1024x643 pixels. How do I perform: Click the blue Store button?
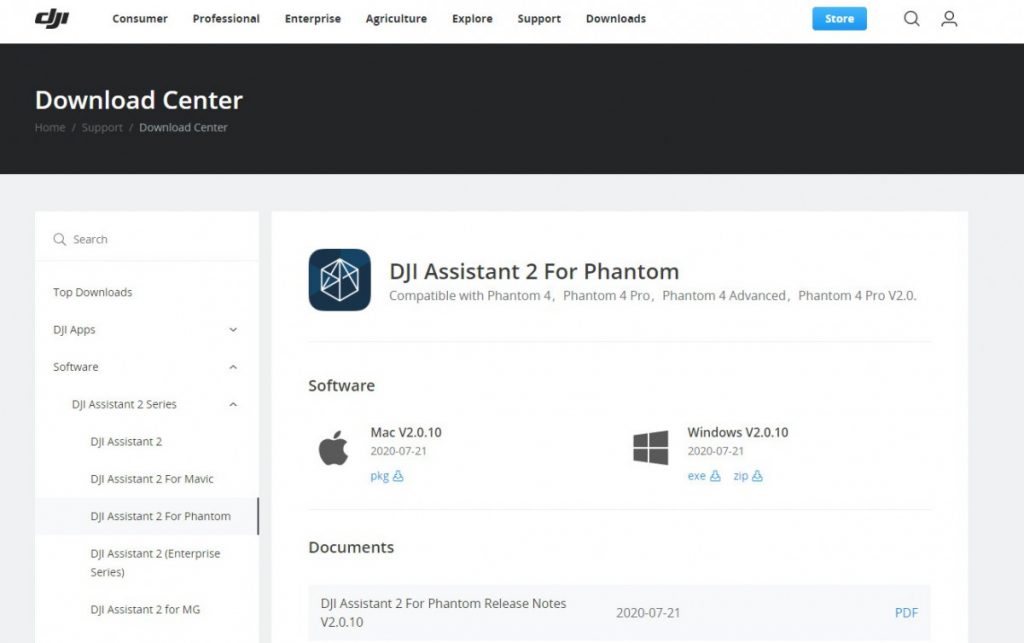pyautogui.click(x=839, y=18)
